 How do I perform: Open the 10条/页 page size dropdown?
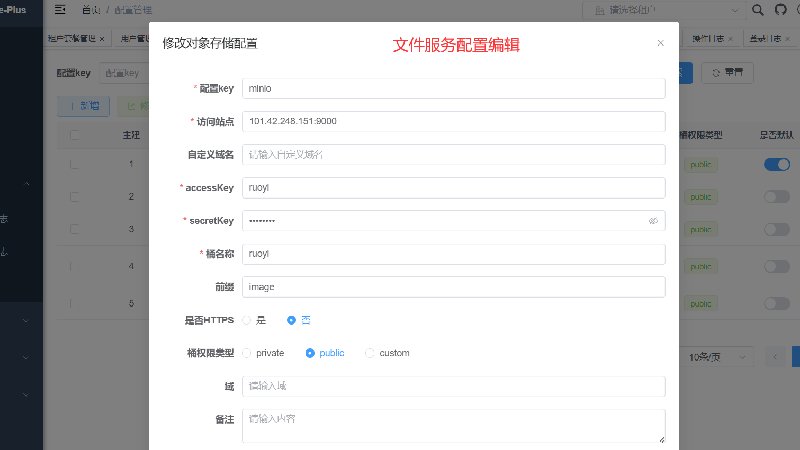tap(715, 357)
